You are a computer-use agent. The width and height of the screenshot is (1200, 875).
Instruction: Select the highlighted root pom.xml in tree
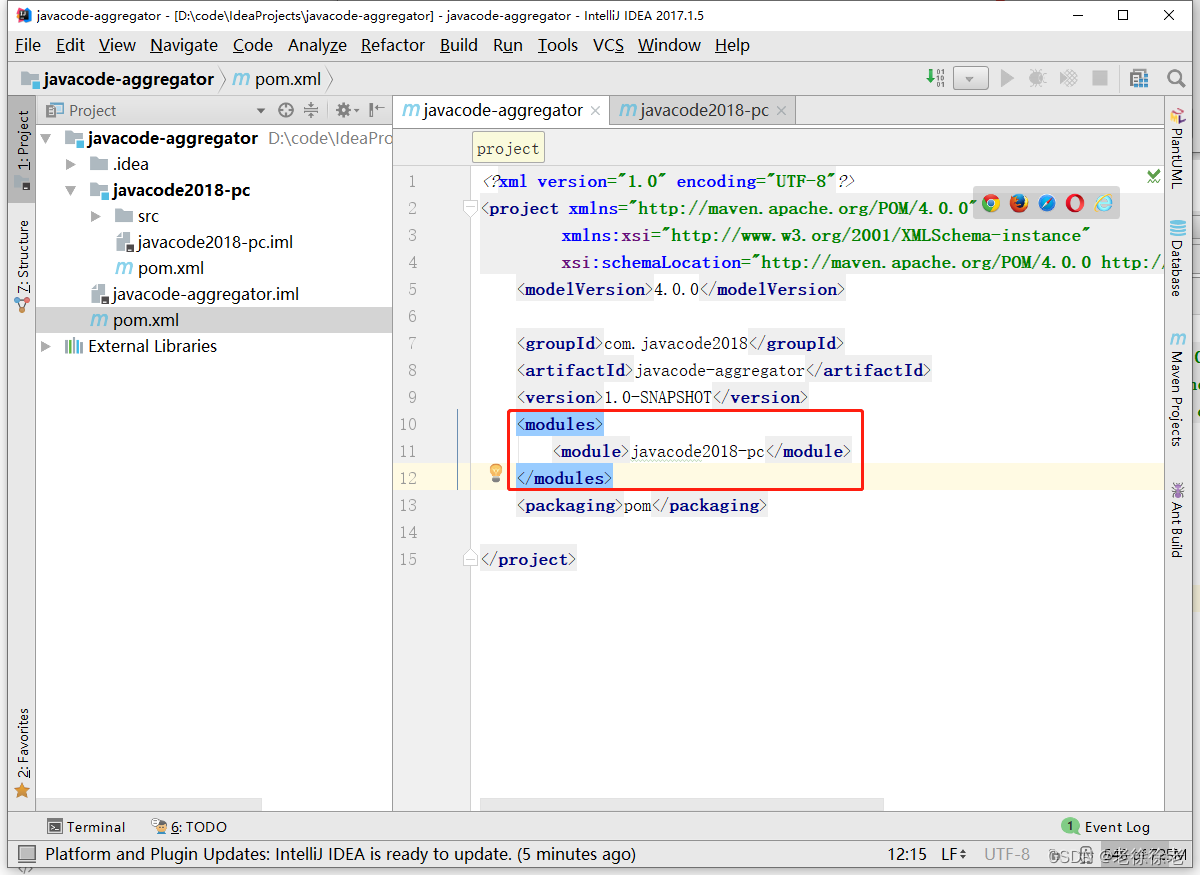[214, 320]
